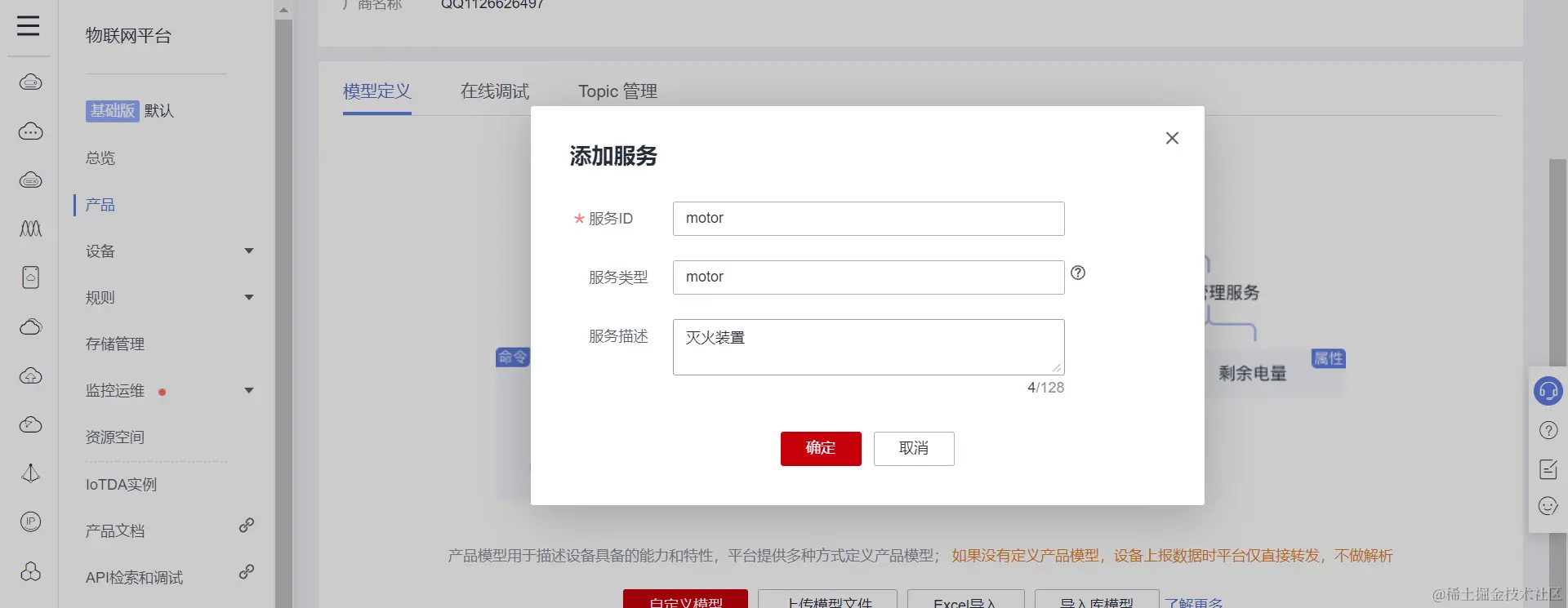
Task: Switch to the 在线调试 tab
Action: pyautogui.click(x=494, y=91)
